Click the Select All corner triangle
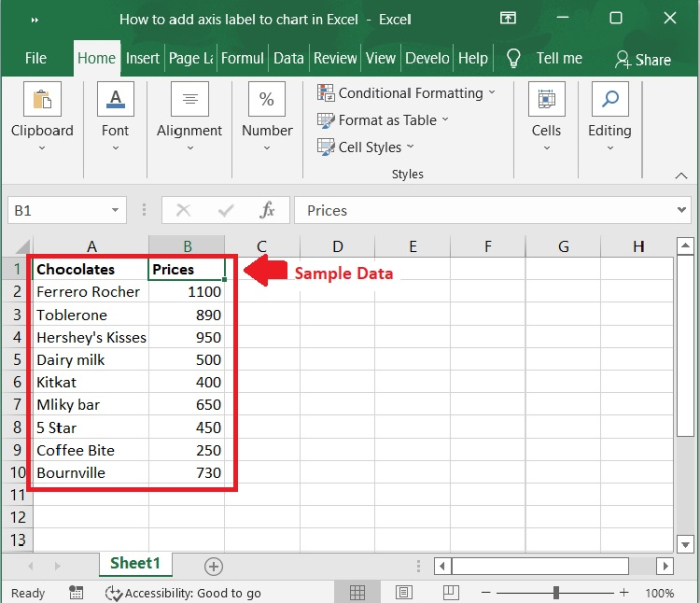Screen dimensions: 700x603 click(21, 247)
